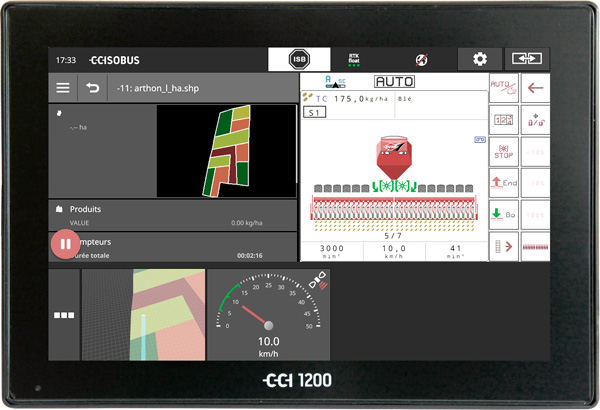
Task: Open the hamburger menu
Action: point(63,88)
